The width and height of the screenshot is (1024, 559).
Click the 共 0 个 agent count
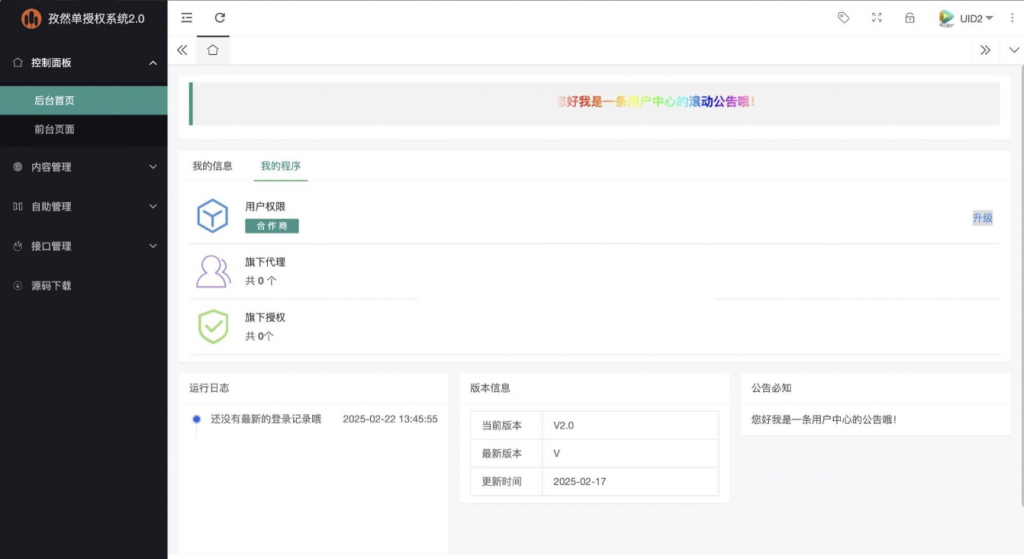261,281
